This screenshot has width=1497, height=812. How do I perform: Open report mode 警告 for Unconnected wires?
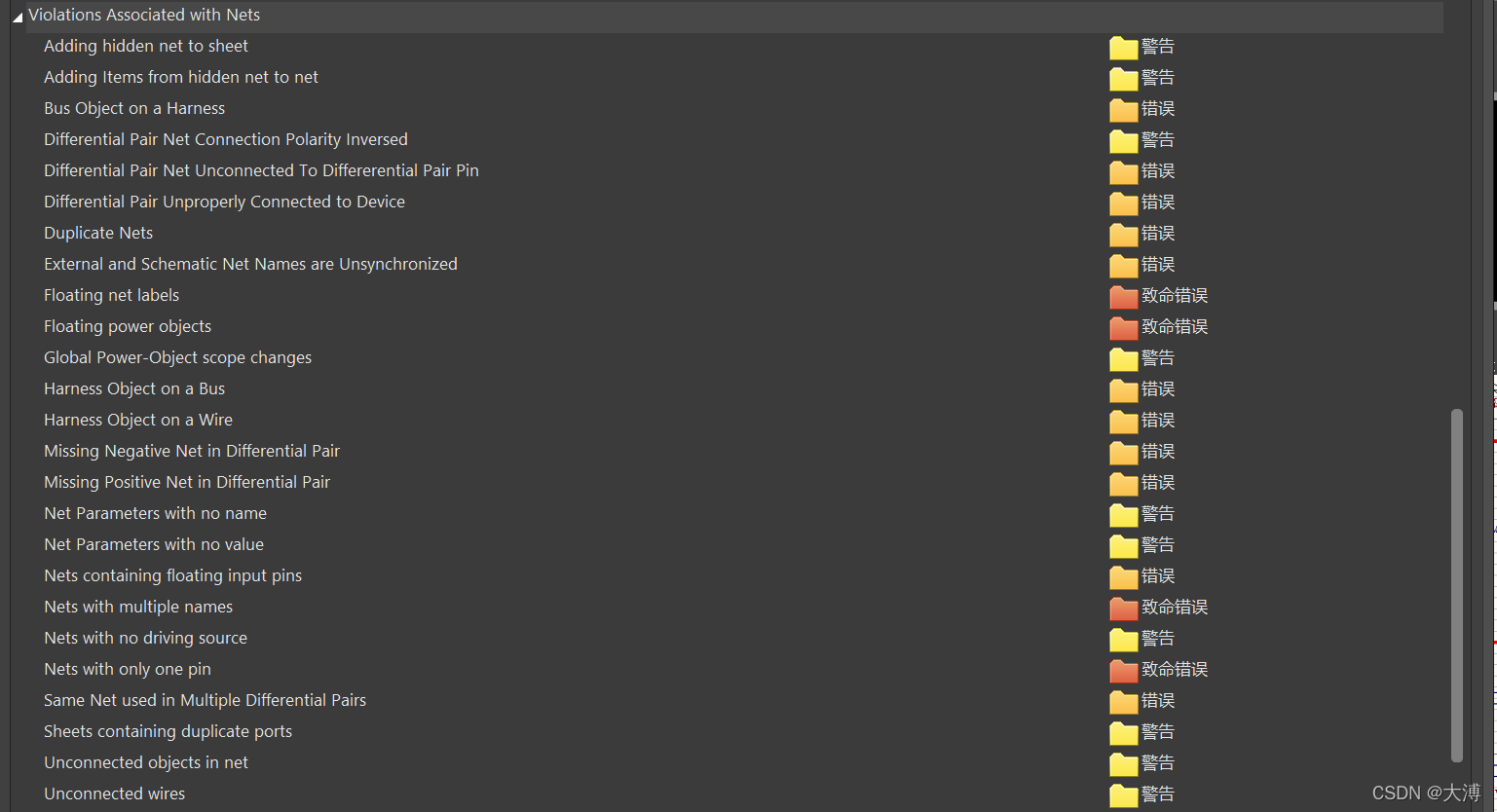click(1158, 794)
